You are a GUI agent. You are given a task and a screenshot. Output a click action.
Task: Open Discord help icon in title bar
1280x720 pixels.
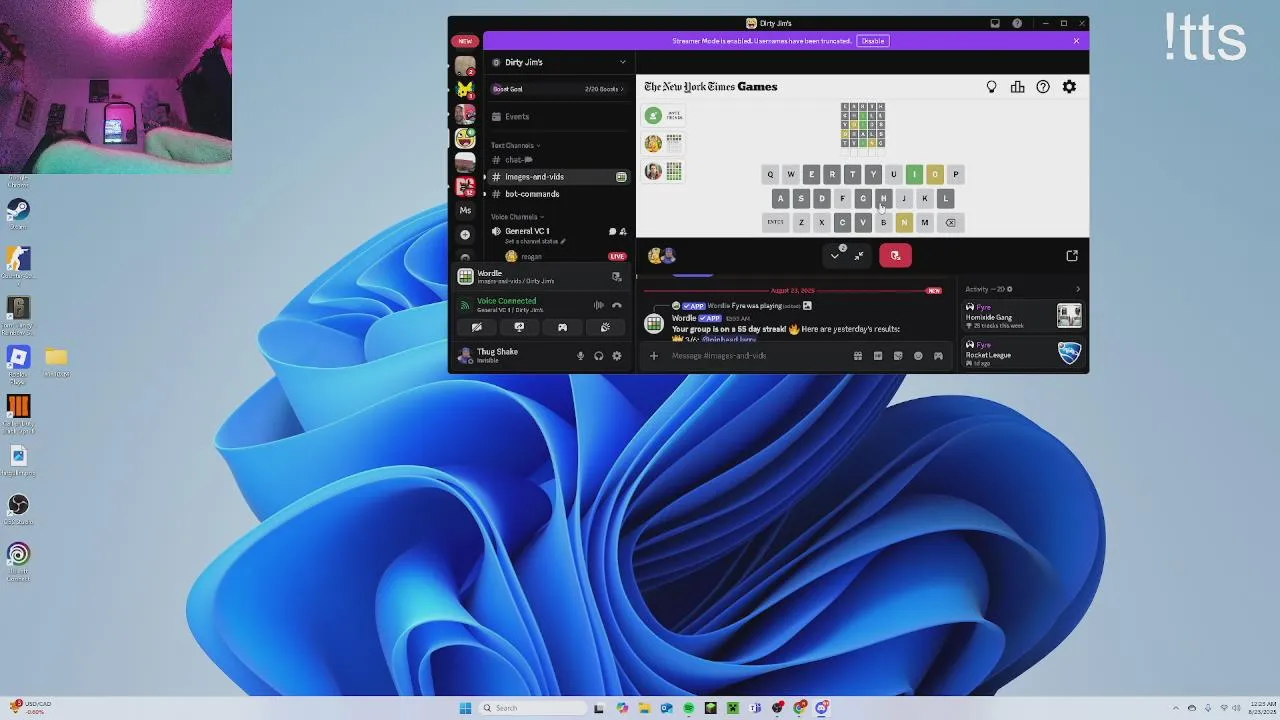(x=1017, y=23)
